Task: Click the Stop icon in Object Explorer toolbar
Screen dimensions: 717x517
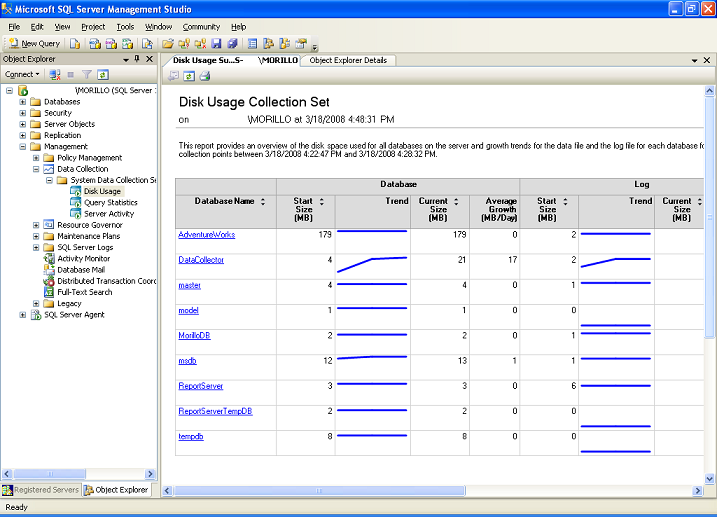Action: [x=70, y=75]
